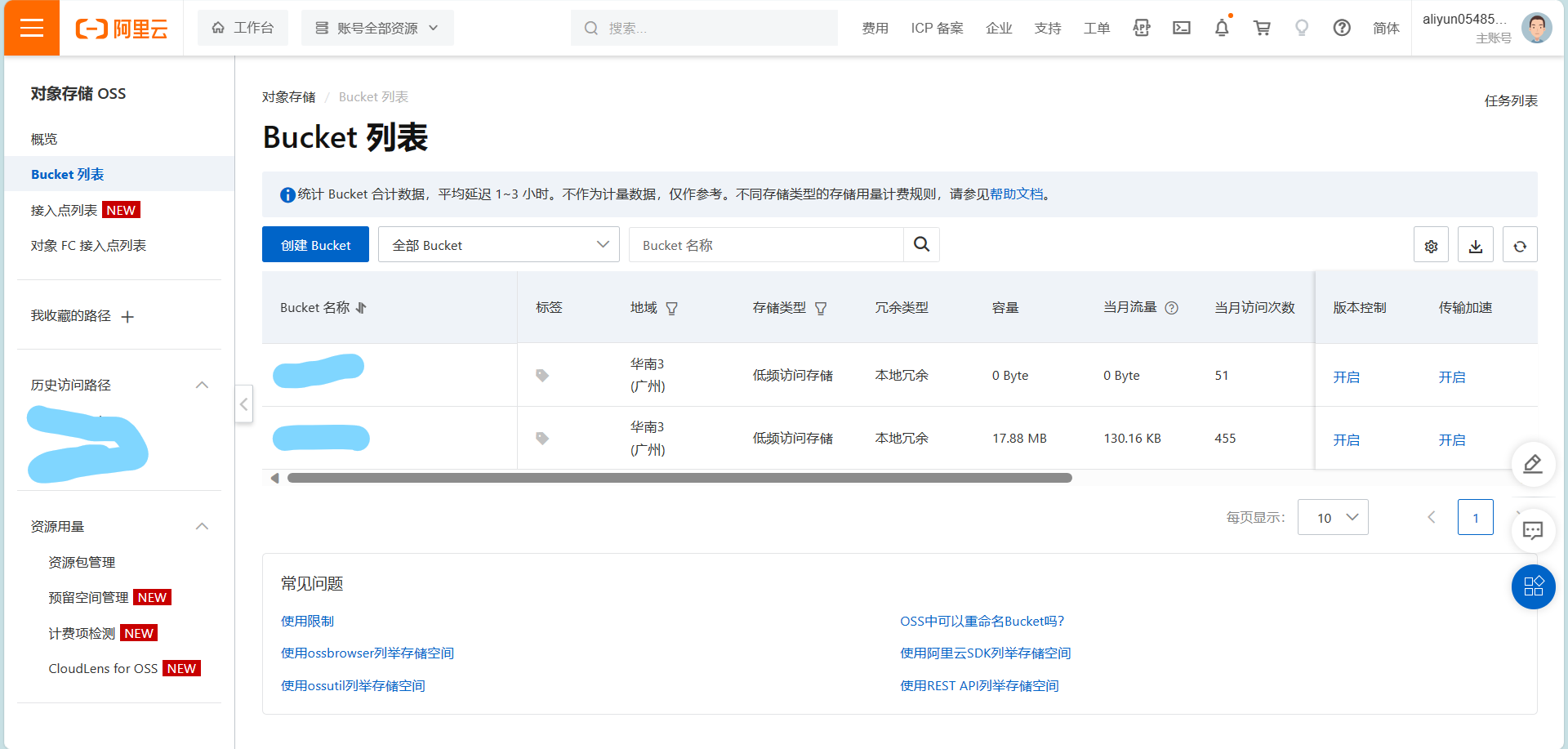Image resolution: width=1568 pixels, height=749 pixels.
Task: Collapse 历史访问路径 section
Action: click(x=202, y=385)
